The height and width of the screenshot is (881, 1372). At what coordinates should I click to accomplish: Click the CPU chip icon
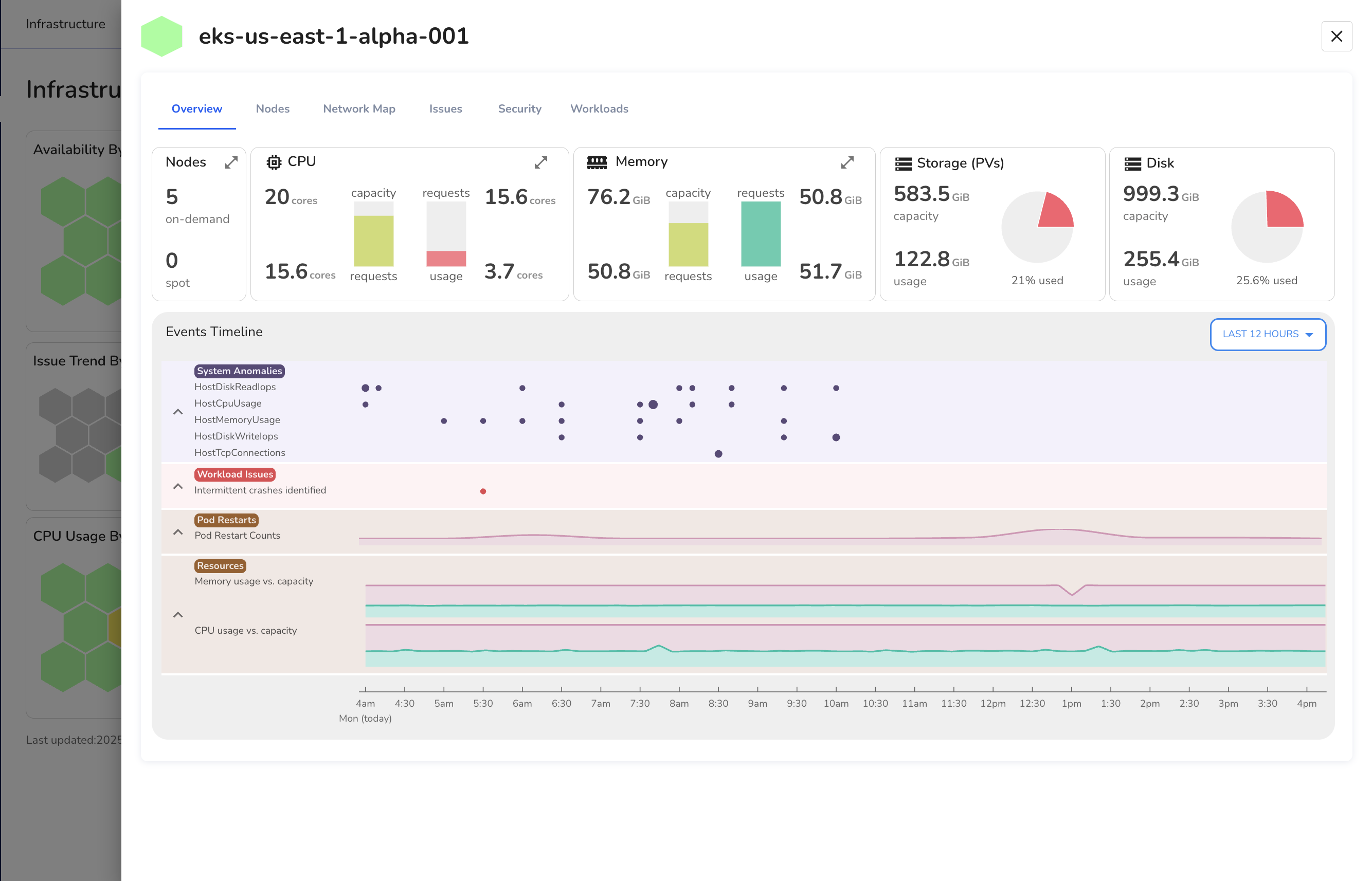point(274,162)
